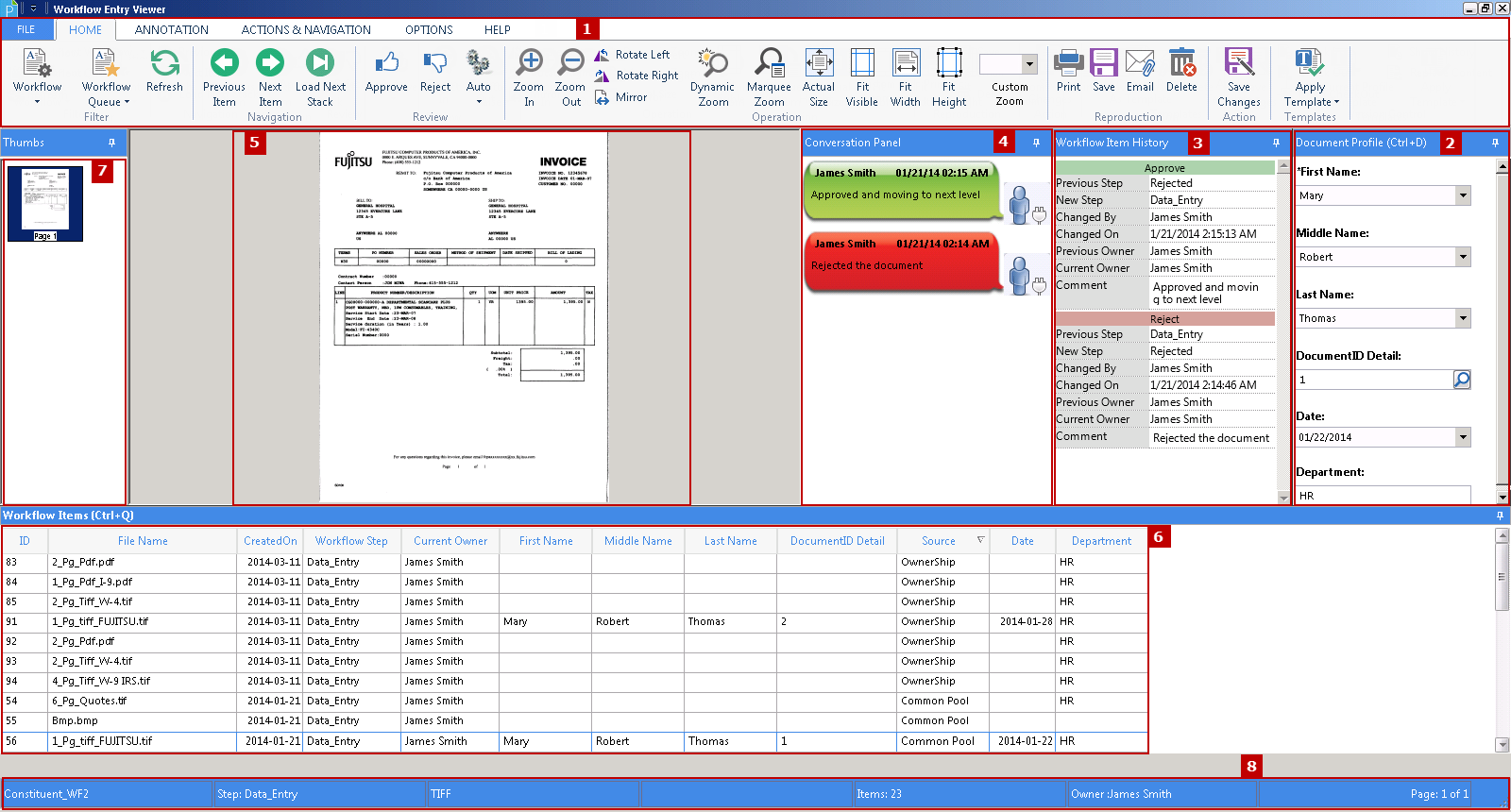Screen dimensions: 1511x812
Task: Pin the Thumbs panel
Action: (111, 143)
